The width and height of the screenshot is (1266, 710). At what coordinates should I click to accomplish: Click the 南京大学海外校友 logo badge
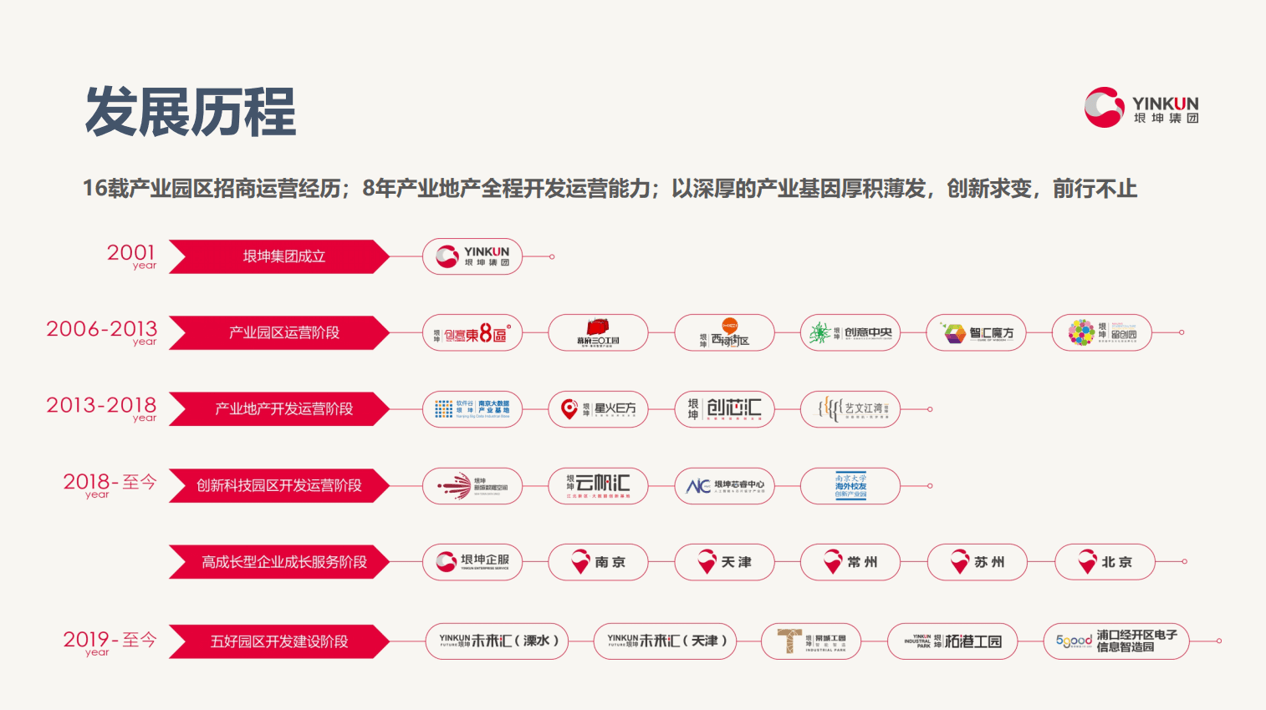tap(850, 486)
